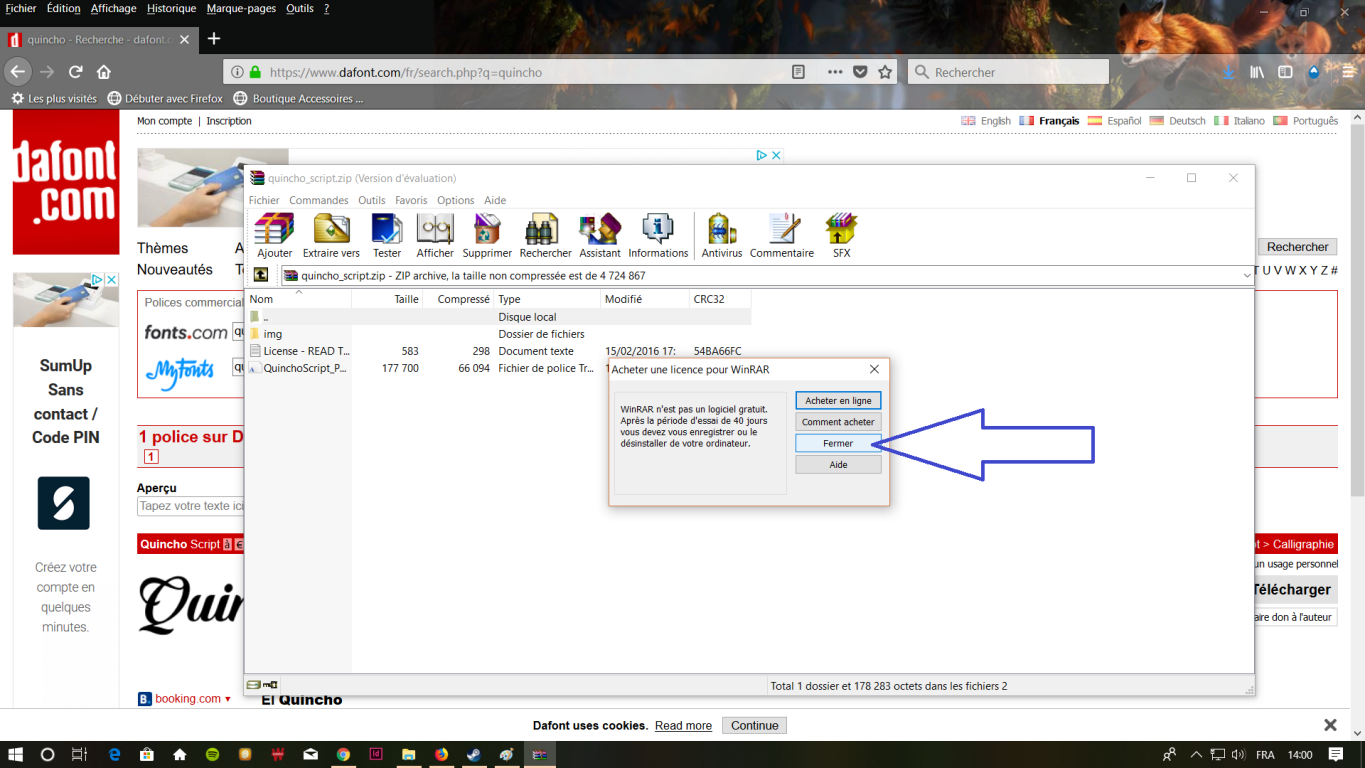The height and width of the screenshot is (768, 1365).
Task: Click the Comment acheter button
Action: [838, 422]
